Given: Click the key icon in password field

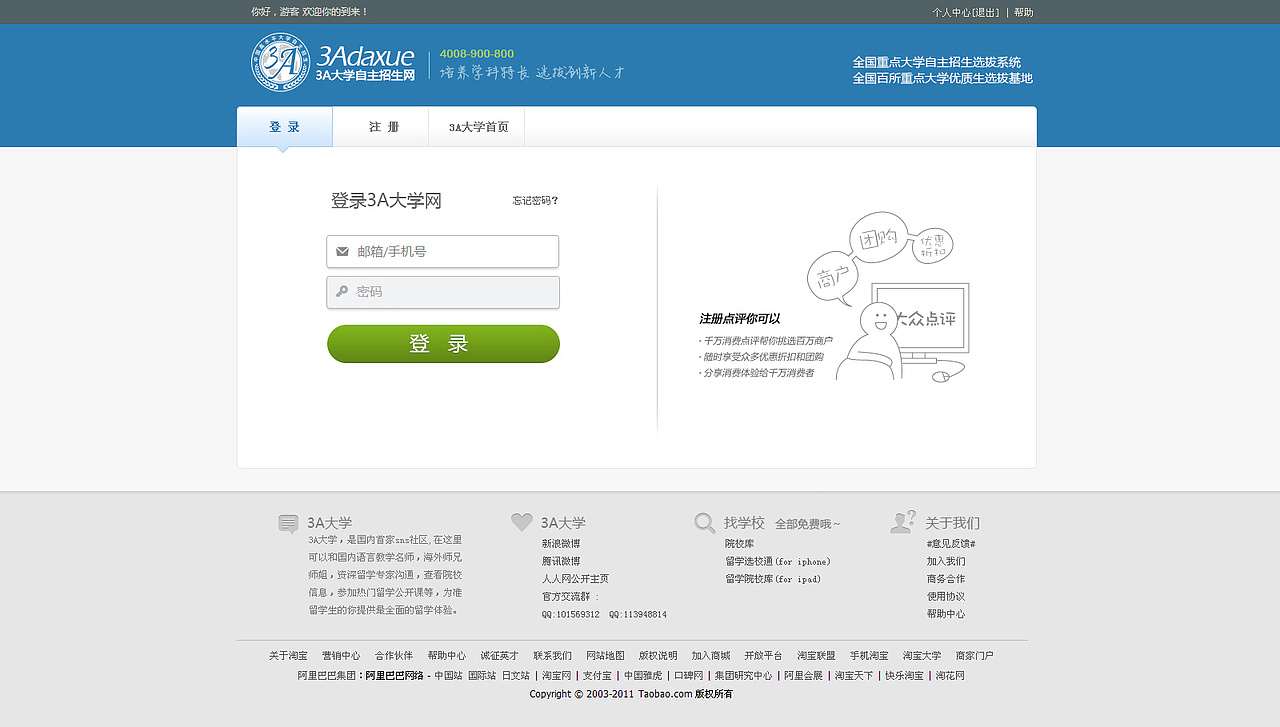Looking at the screenshot, I should (x=342, y=292).
